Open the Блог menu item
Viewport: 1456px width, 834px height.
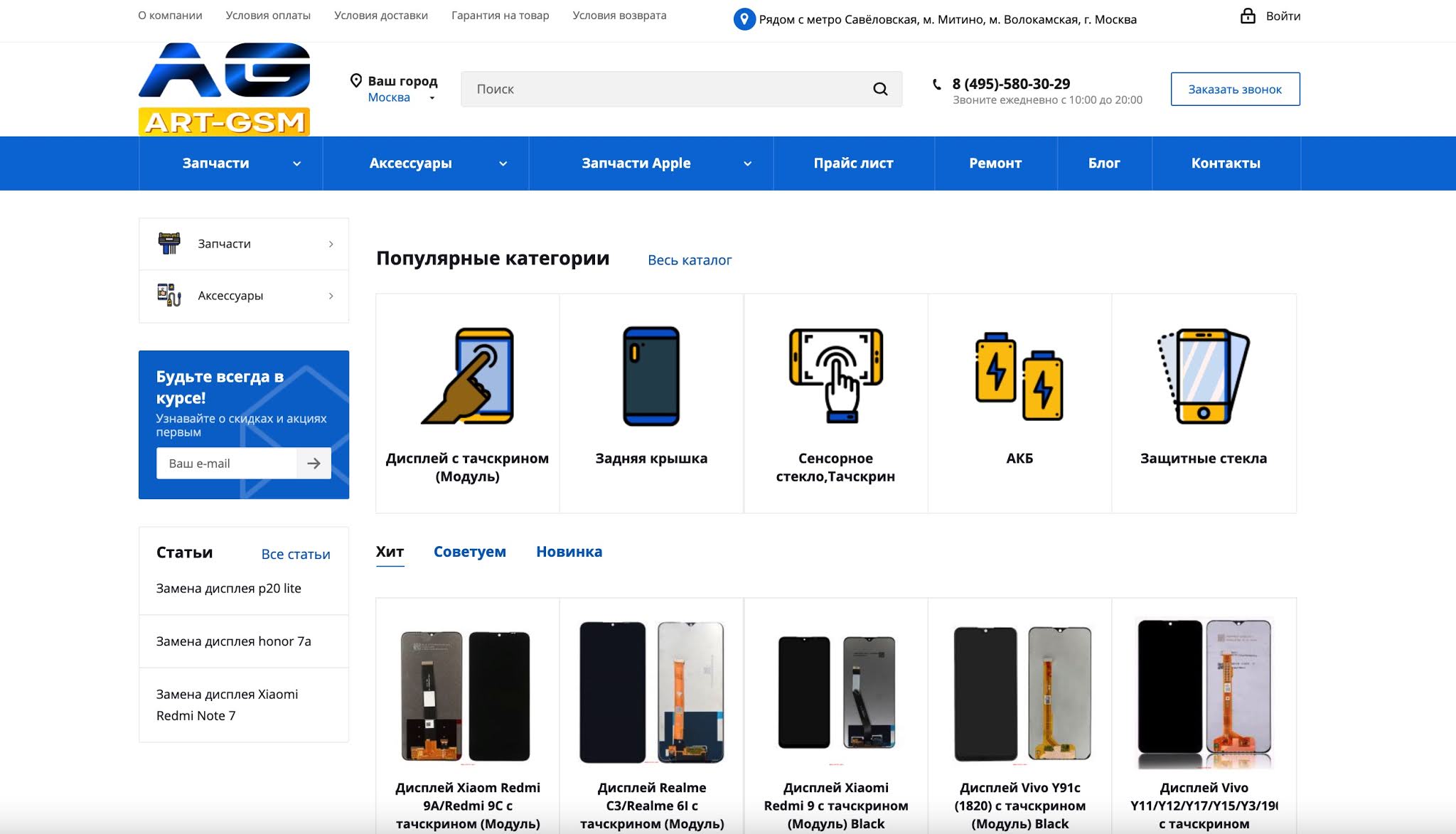coord(1104,163)
